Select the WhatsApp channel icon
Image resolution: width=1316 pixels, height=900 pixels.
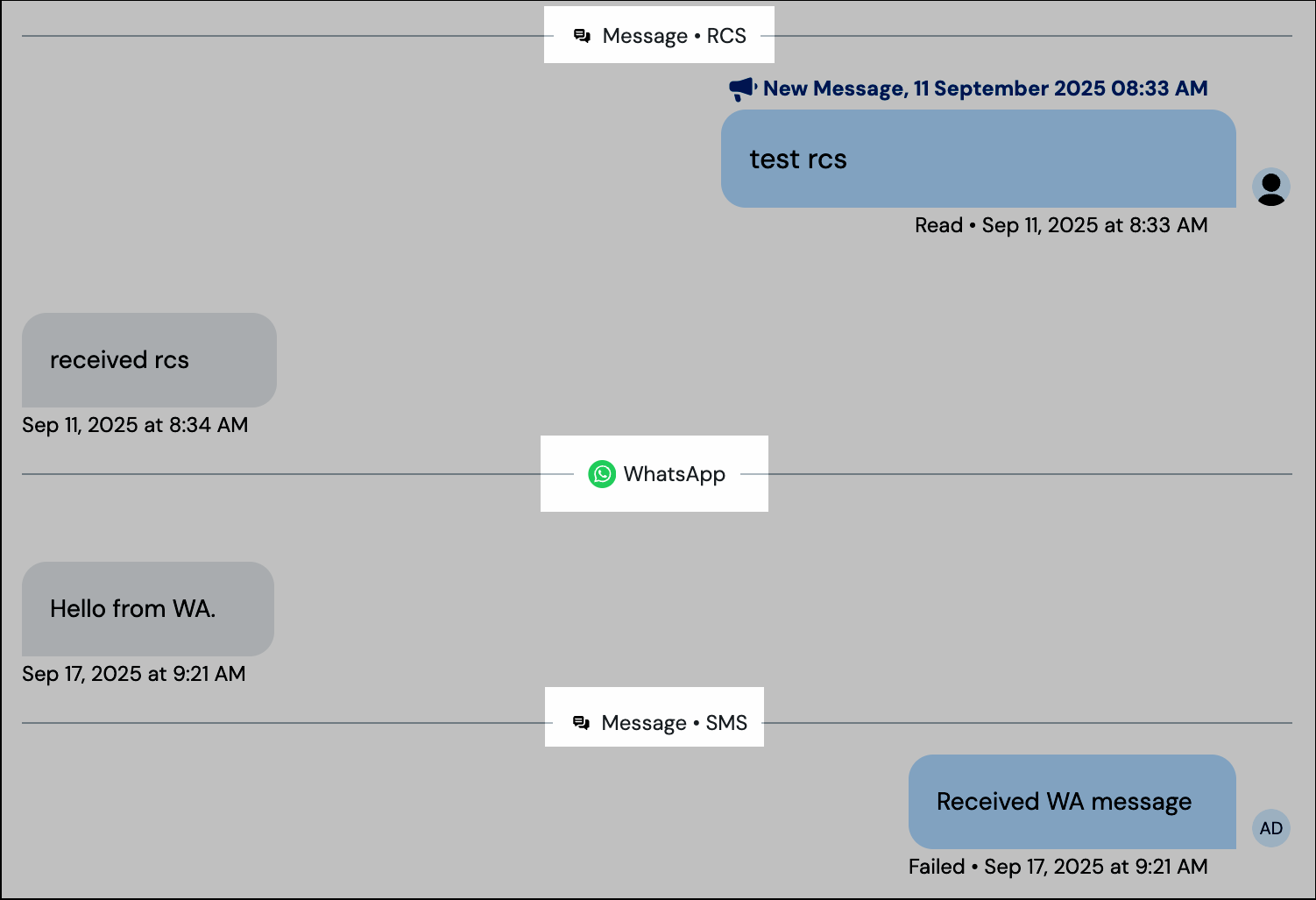(602, 473)
